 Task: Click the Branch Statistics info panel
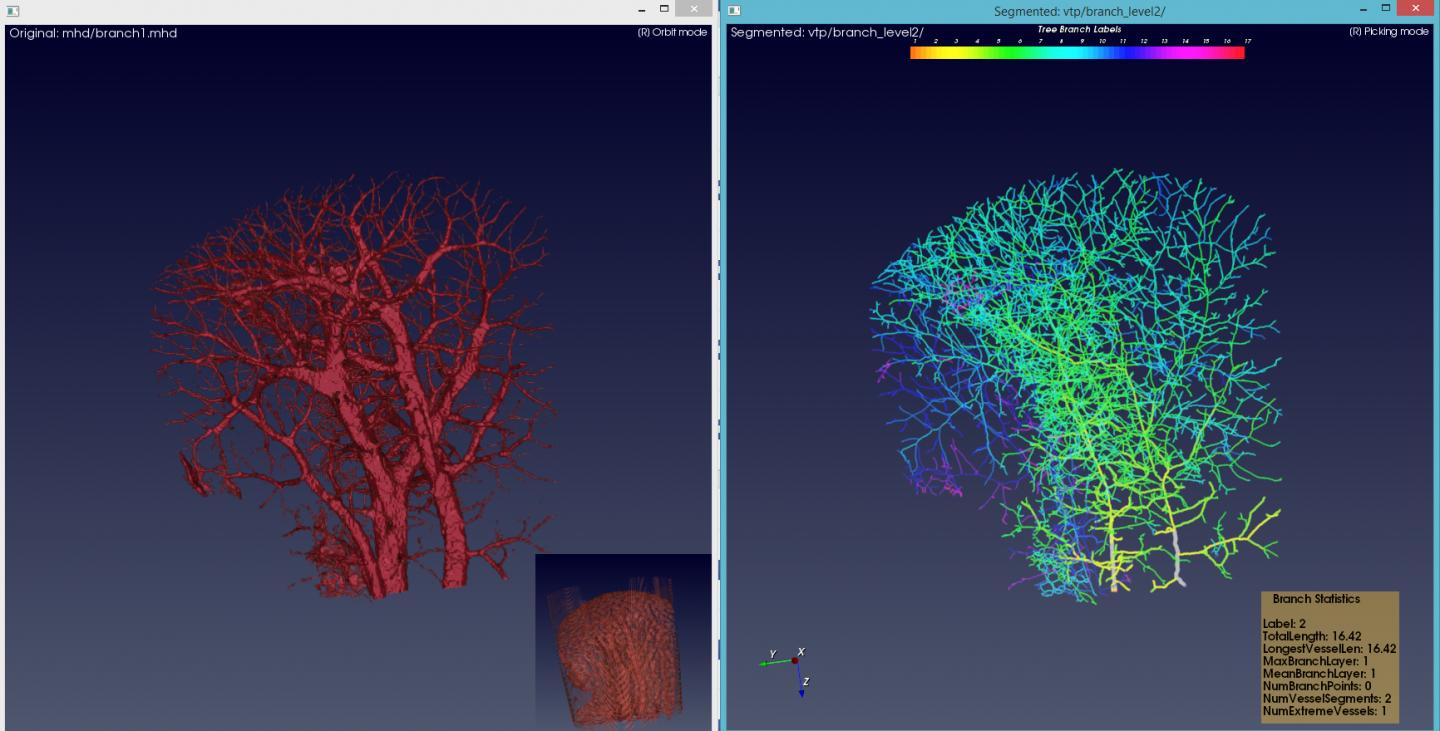[1329, 656]
